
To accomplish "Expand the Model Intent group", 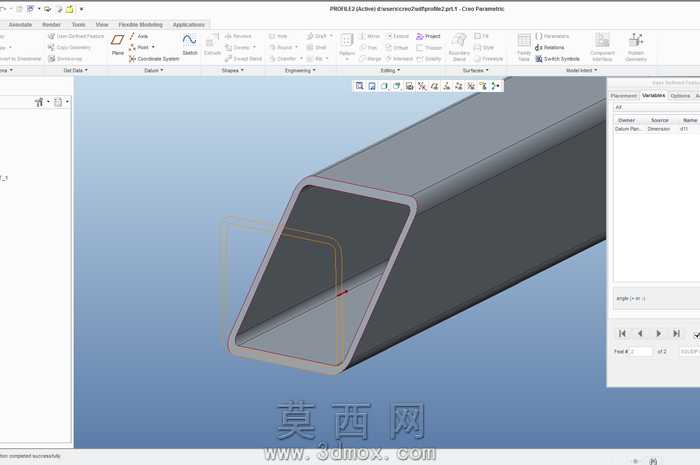I will (581, 70).
